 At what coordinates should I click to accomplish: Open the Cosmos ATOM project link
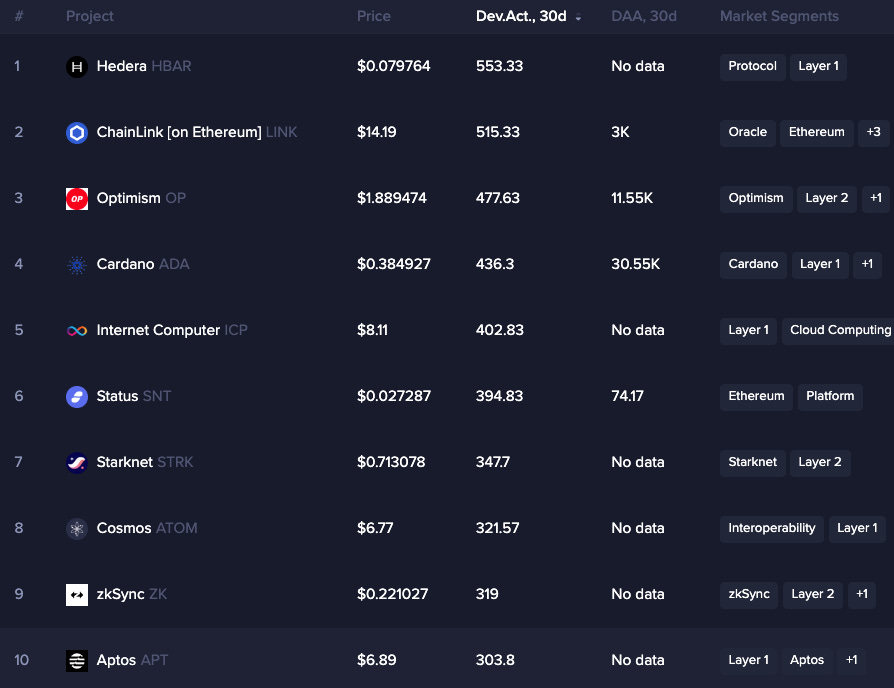[x=147, y=528]
